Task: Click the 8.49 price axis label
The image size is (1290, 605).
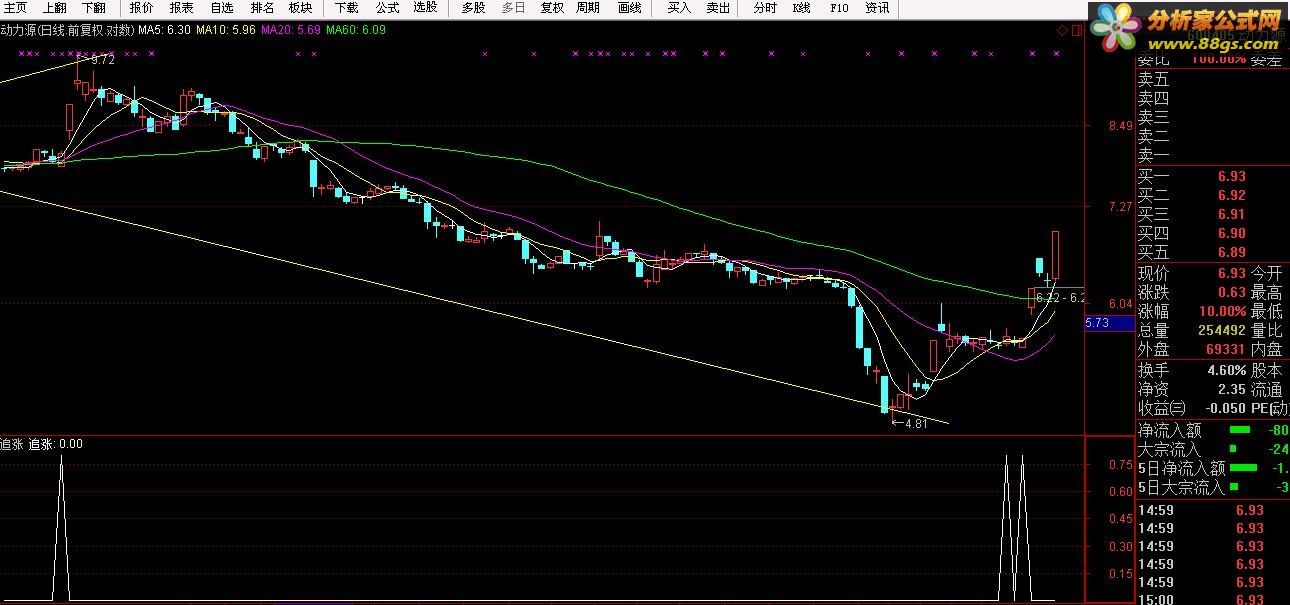Action: coord(1120,126)
